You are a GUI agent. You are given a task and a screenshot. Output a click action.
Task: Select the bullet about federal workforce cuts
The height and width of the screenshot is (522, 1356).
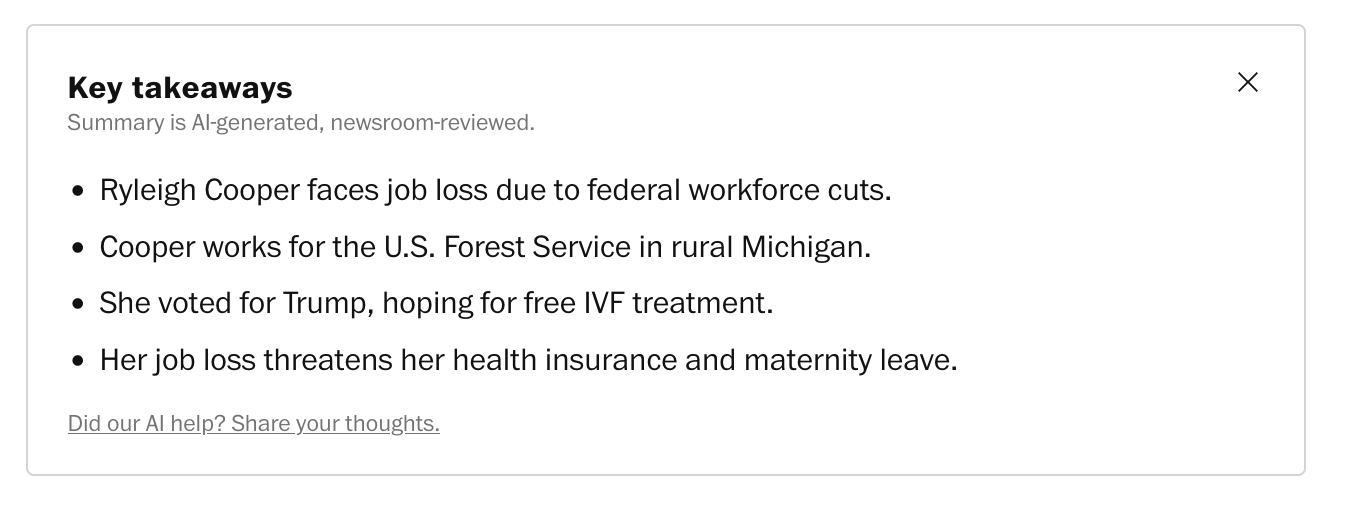click(x=495, y=190)
